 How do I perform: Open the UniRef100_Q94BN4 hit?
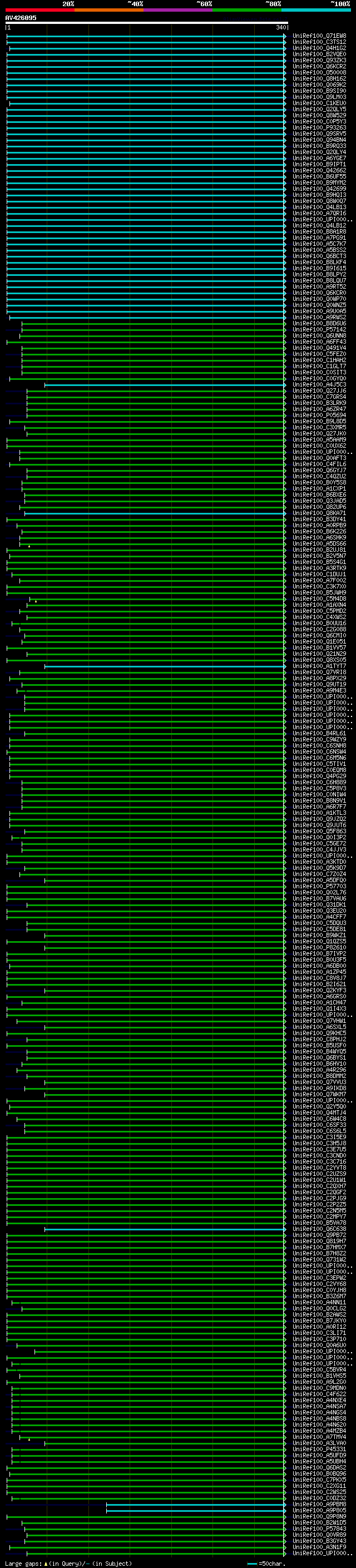(x=319, y=140)
